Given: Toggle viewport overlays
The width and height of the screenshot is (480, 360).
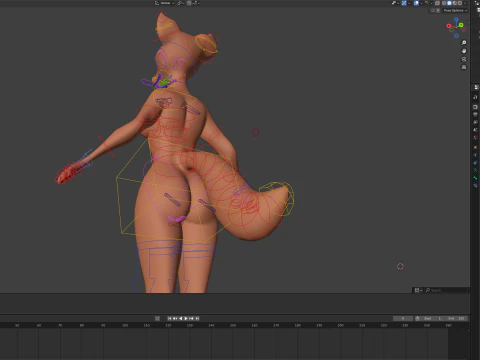Looking at the screenshot, I should (x=416, y=3).
